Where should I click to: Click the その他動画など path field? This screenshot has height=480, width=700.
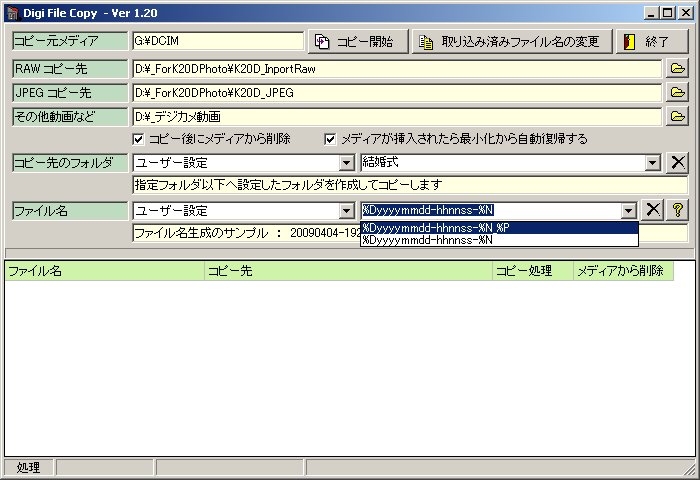[x=397, y=117]
